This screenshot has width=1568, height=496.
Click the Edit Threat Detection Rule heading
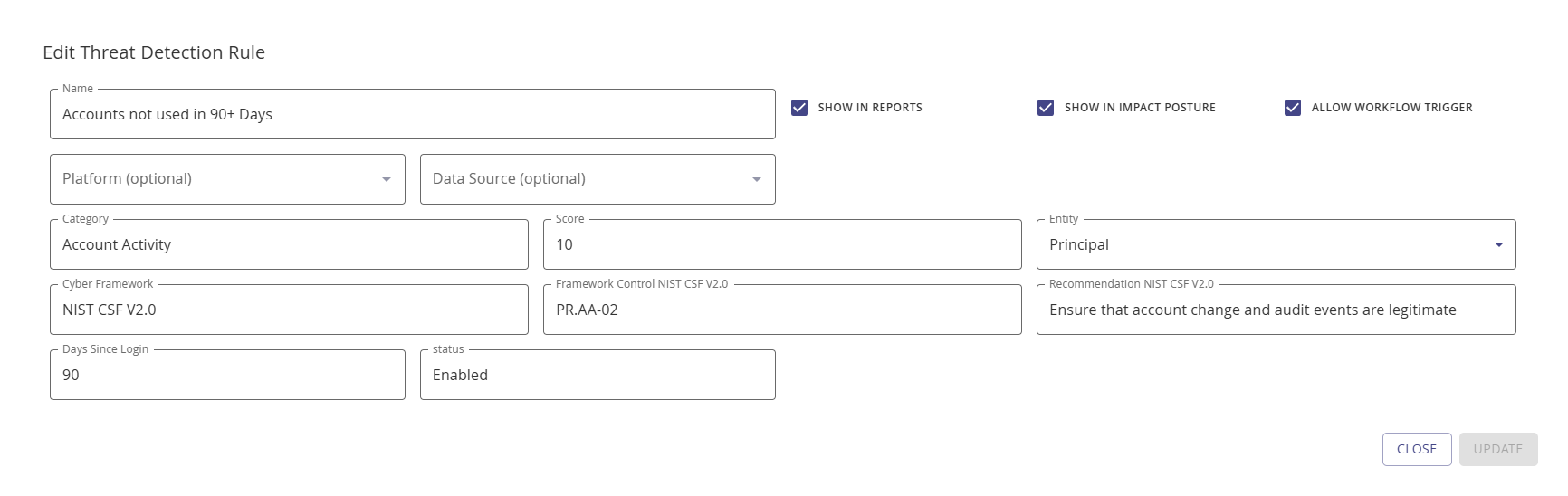pyautogui.click(x=154, y=52)
